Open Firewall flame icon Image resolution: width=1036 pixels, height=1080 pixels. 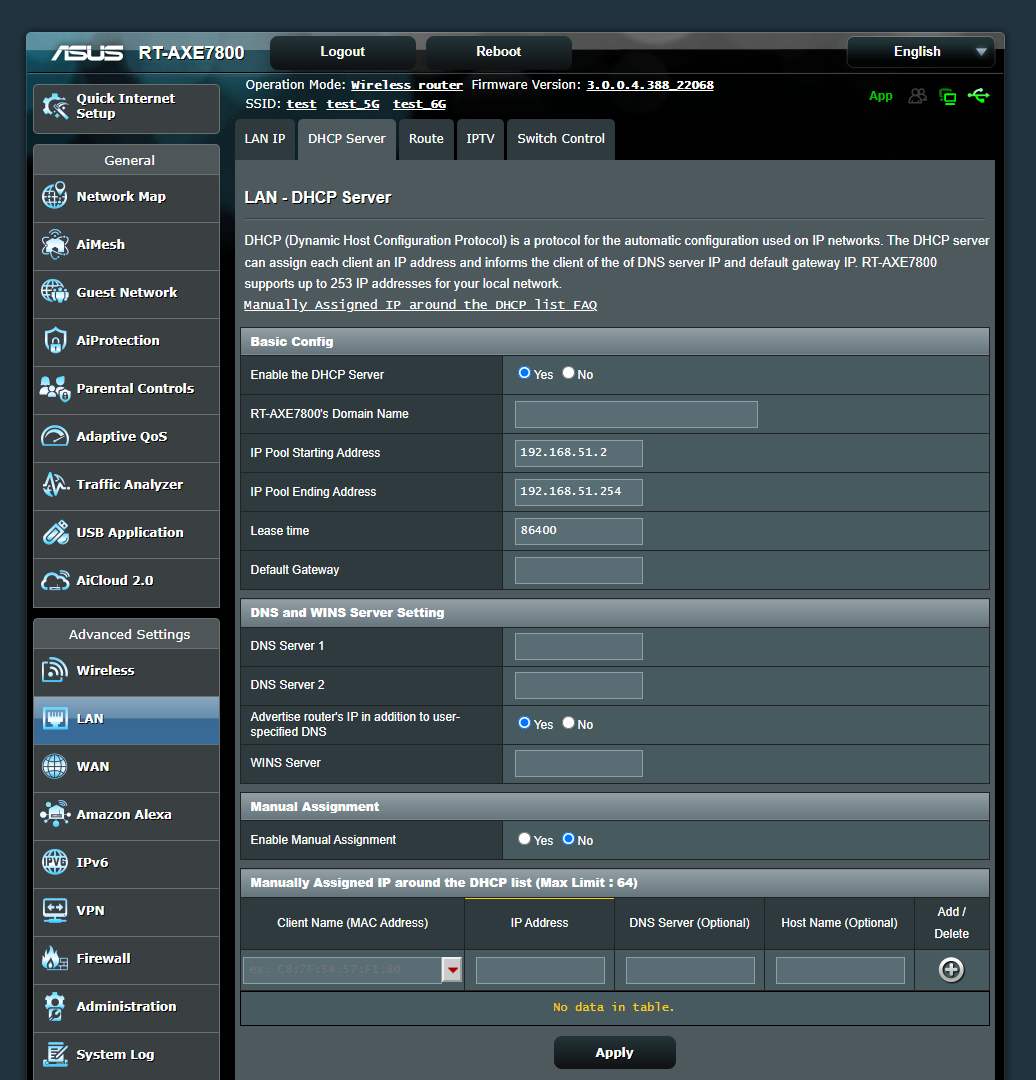coord(55,958)
